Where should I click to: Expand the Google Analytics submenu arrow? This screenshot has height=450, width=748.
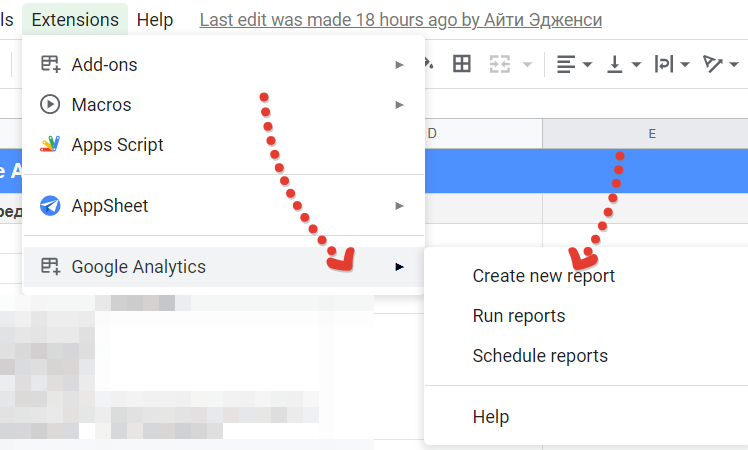point(399,267)
